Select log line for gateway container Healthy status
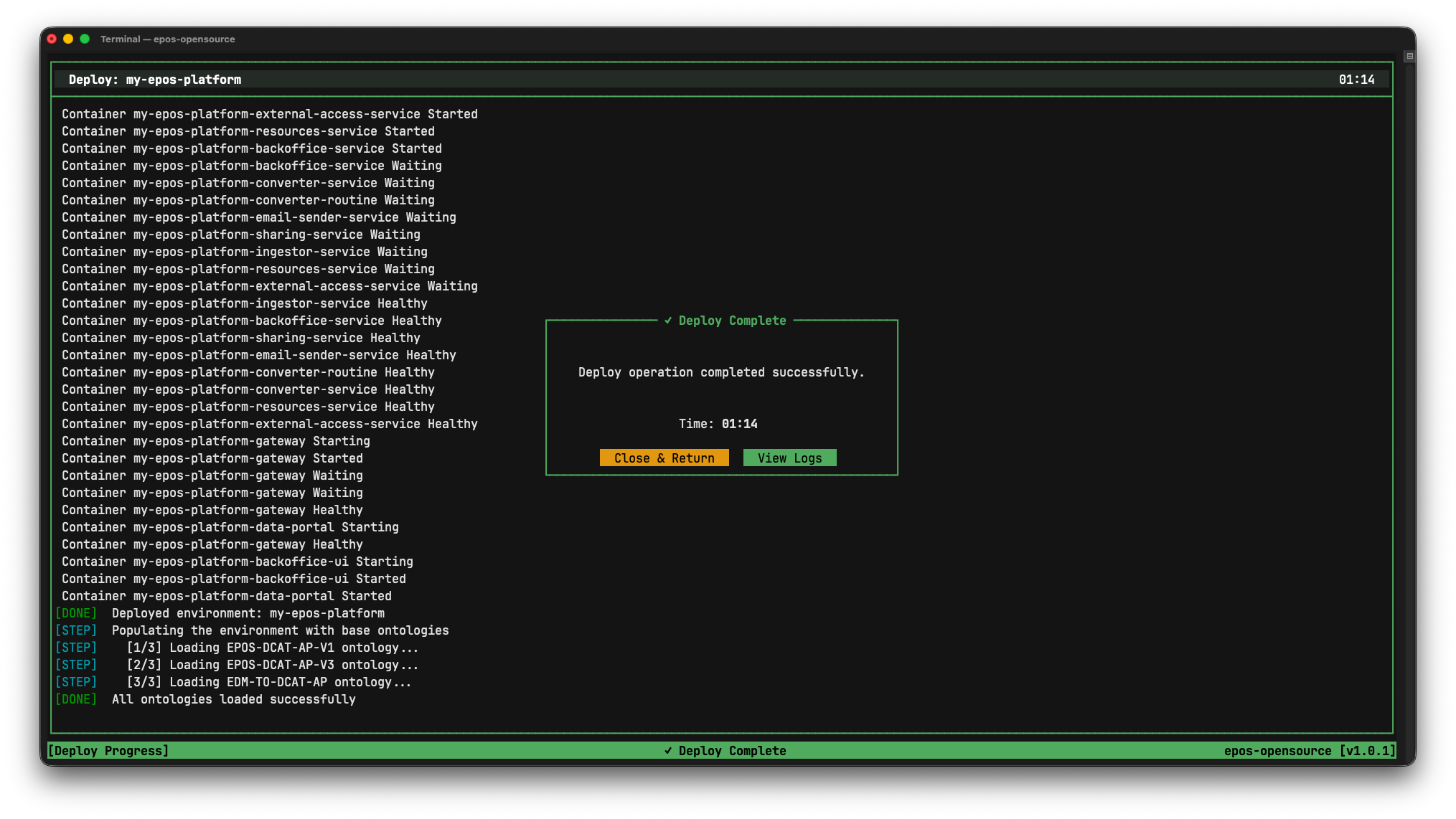The image size is (1456, 819). pos(212,510)
